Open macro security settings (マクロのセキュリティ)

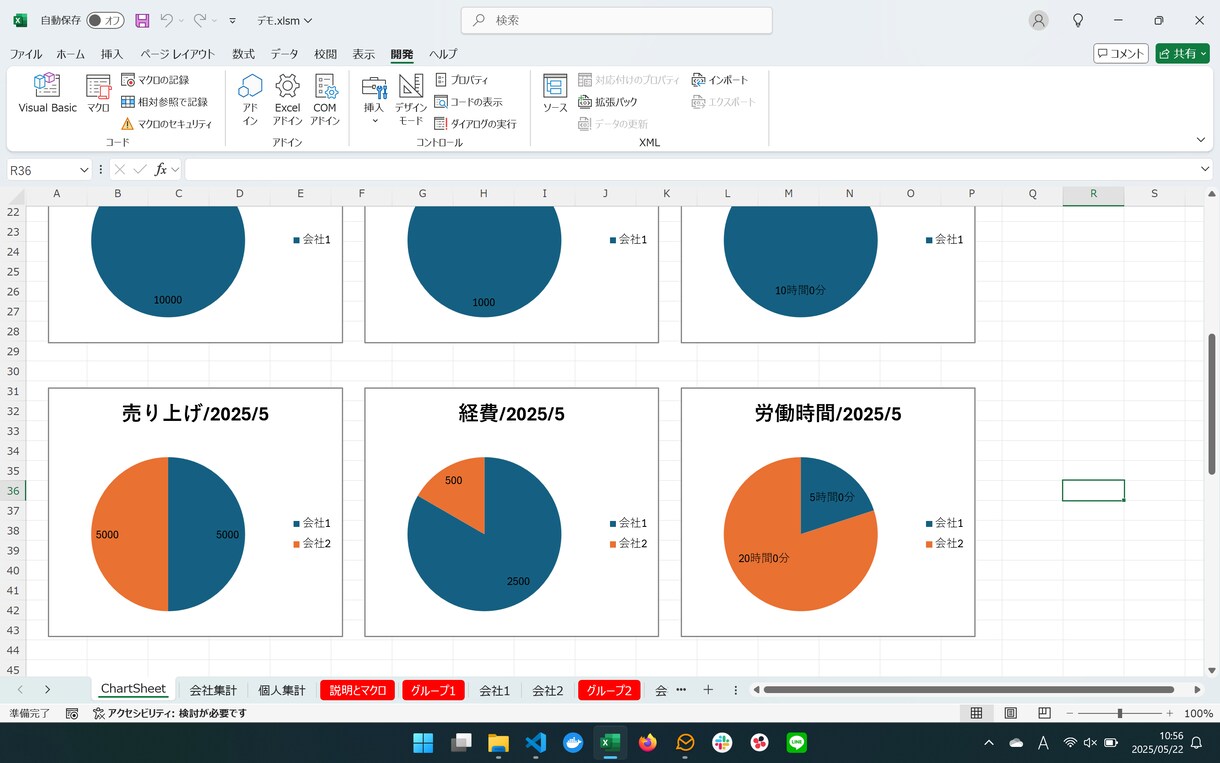[x=166, y=124]
